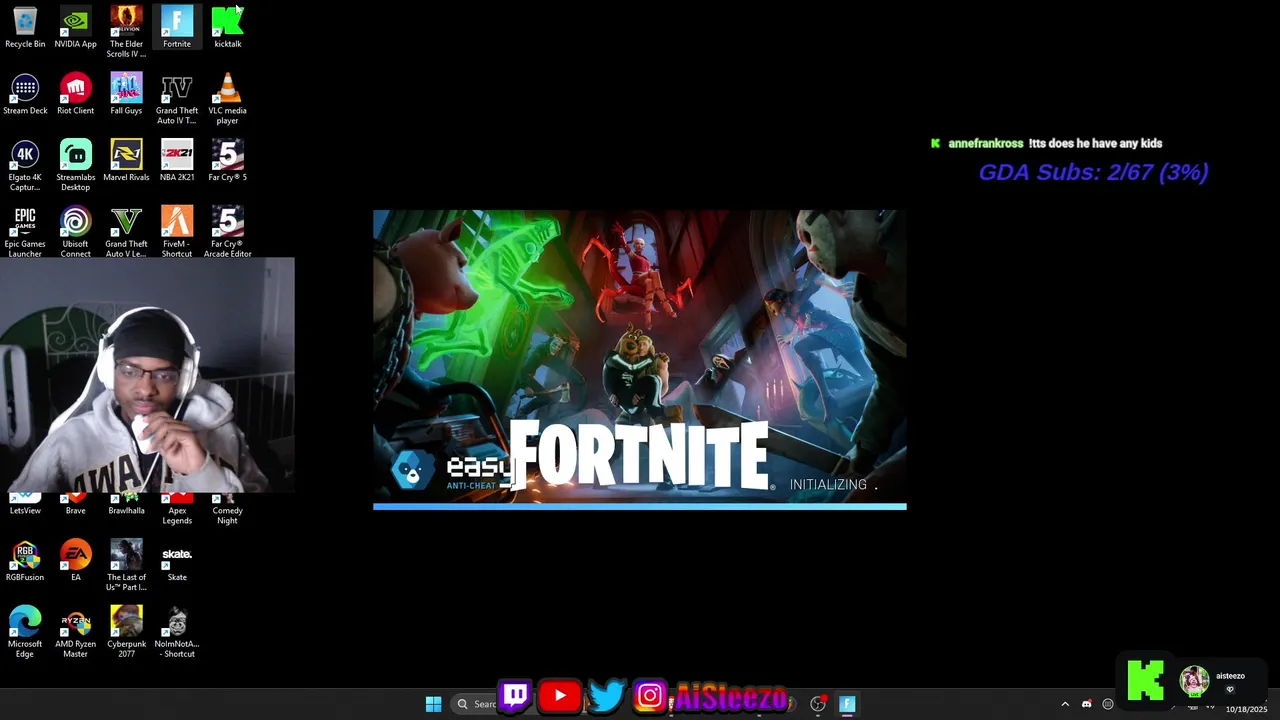Image resolution: width=1280 pixels, height=720 pixels.
Task: Open the taskbar date 10/18/2025 clock
Action: (1246, 709)
